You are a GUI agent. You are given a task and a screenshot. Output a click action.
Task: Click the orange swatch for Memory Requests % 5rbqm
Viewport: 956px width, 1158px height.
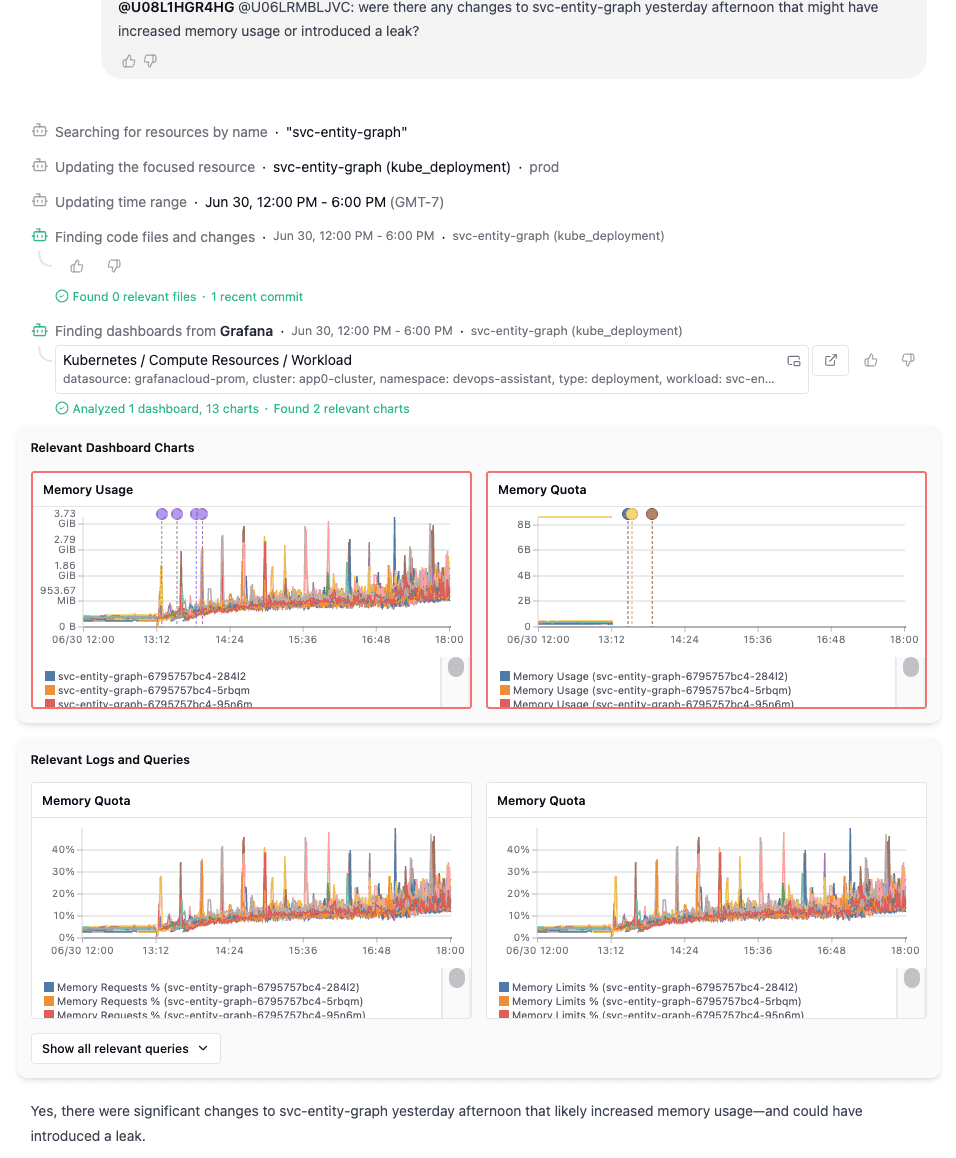click(49, 1001)
